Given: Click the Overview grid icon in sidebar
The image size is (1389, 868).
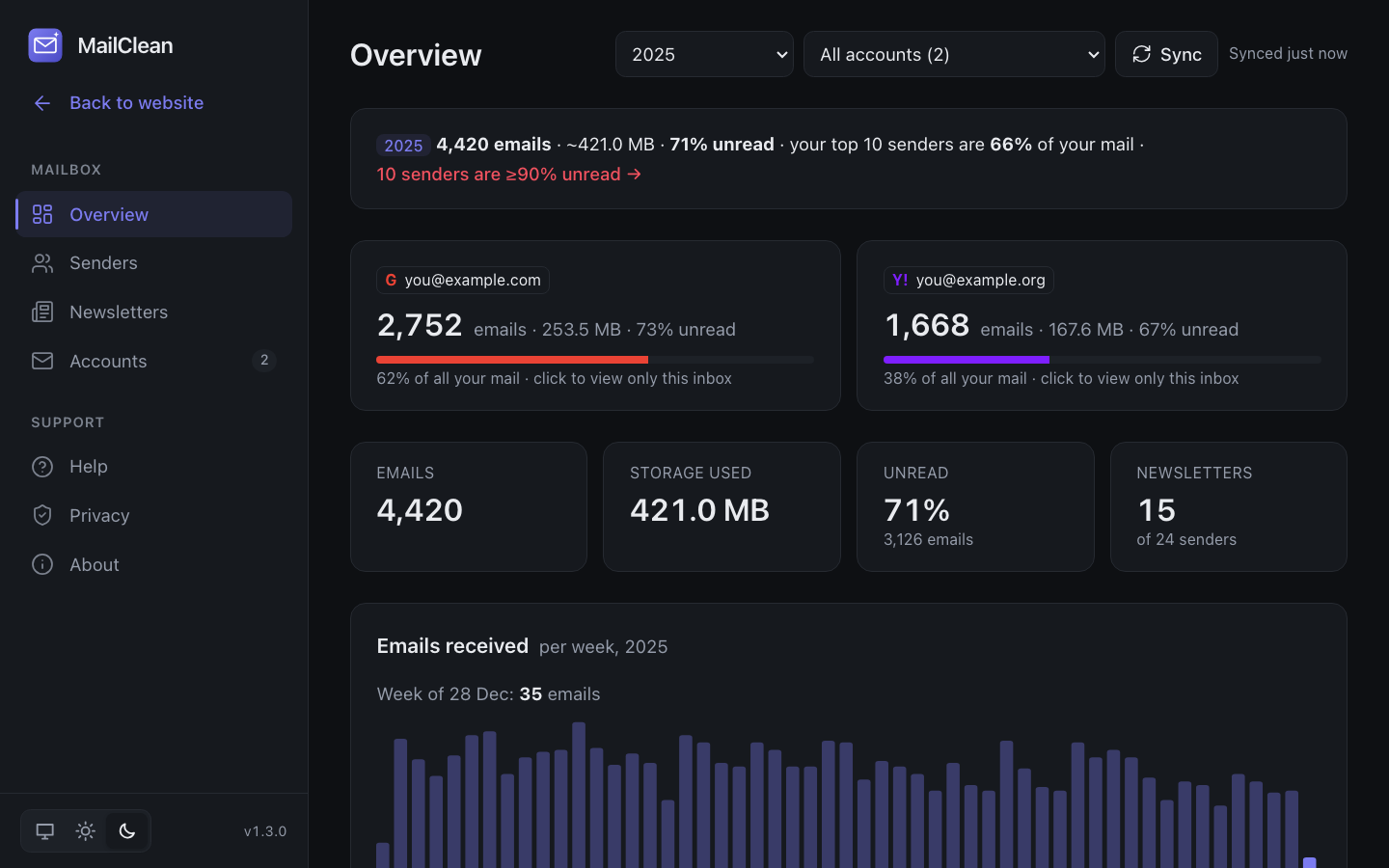Looking at the screenshot, I should [42, 214].
